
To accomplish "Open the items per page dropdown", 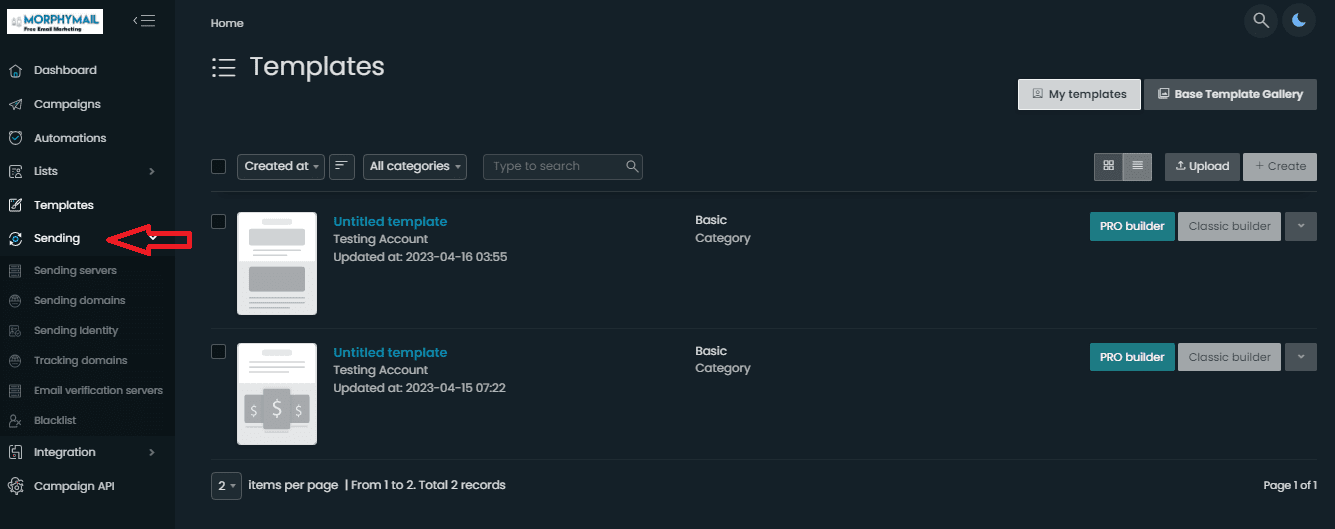I will 227,486.
